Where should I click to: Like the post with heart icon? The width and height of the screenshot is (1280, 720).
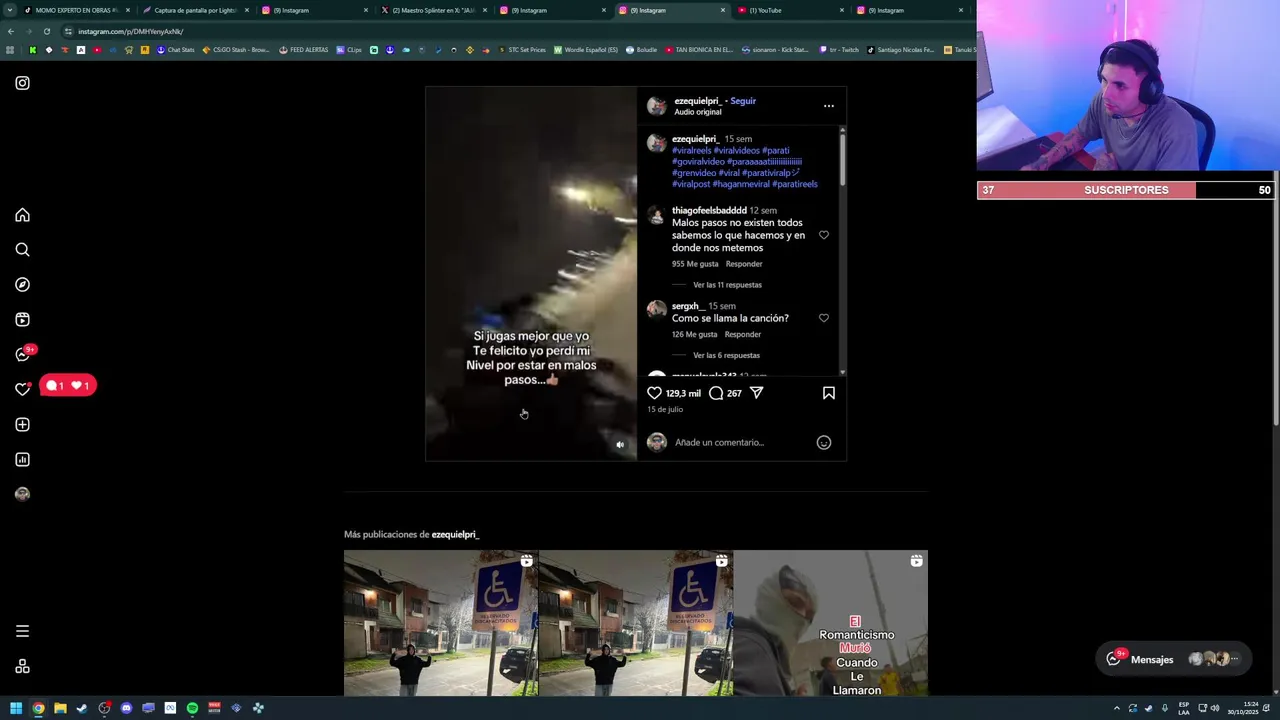click(654, 393)
